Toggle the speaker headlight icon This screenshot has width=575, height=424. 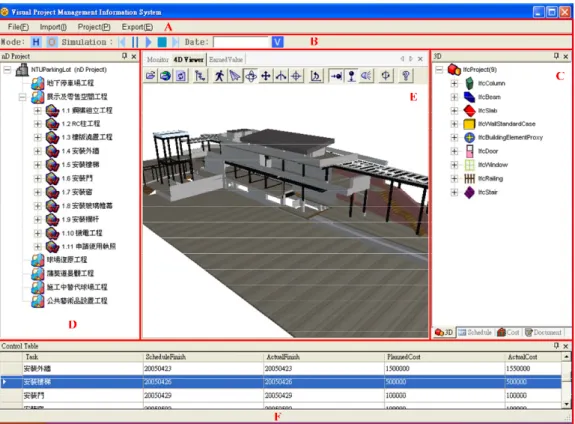tap(366, 76)
